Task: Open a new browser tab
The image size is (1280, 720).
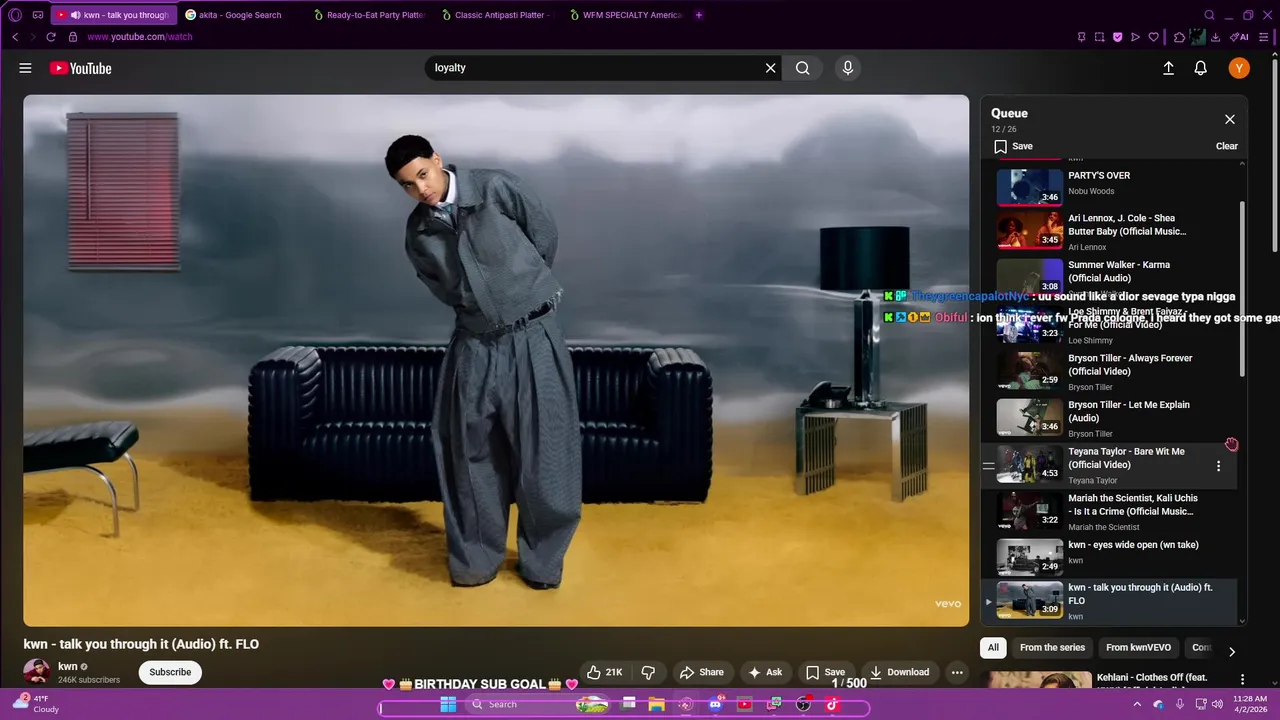Action: point(699,15)
